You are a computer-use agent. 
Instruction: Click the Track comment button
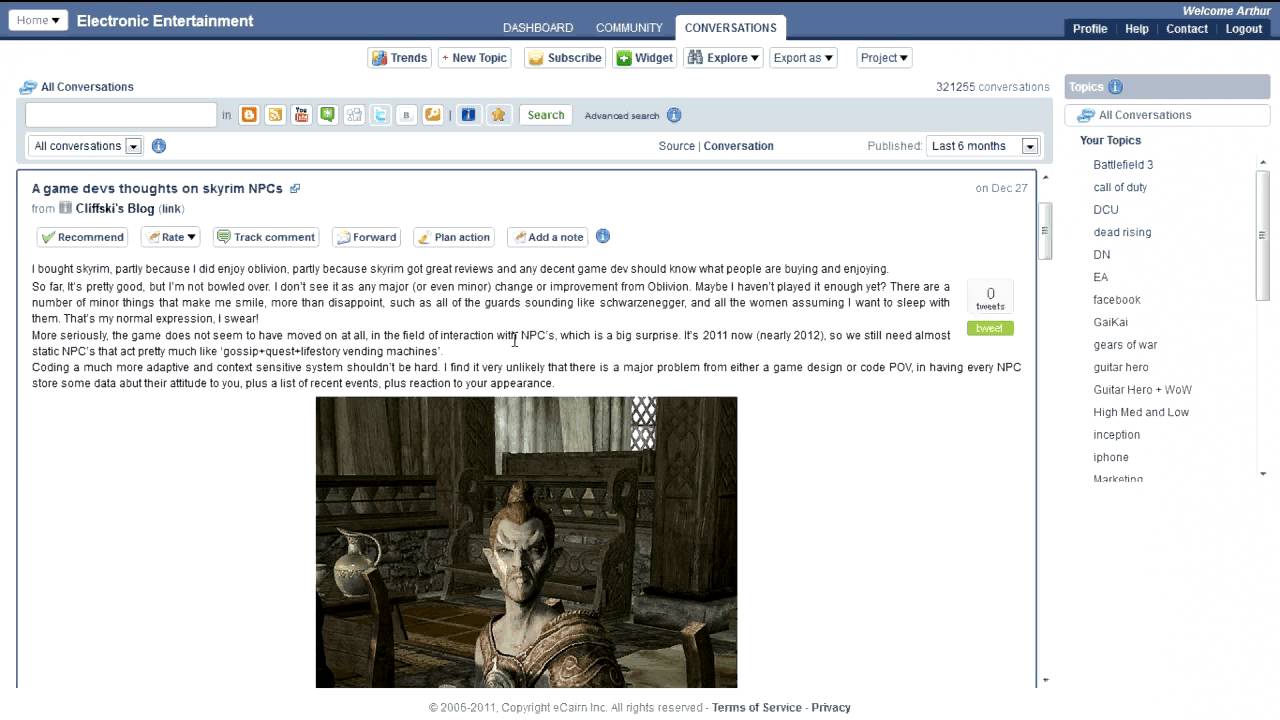click(x=266, y=237)
